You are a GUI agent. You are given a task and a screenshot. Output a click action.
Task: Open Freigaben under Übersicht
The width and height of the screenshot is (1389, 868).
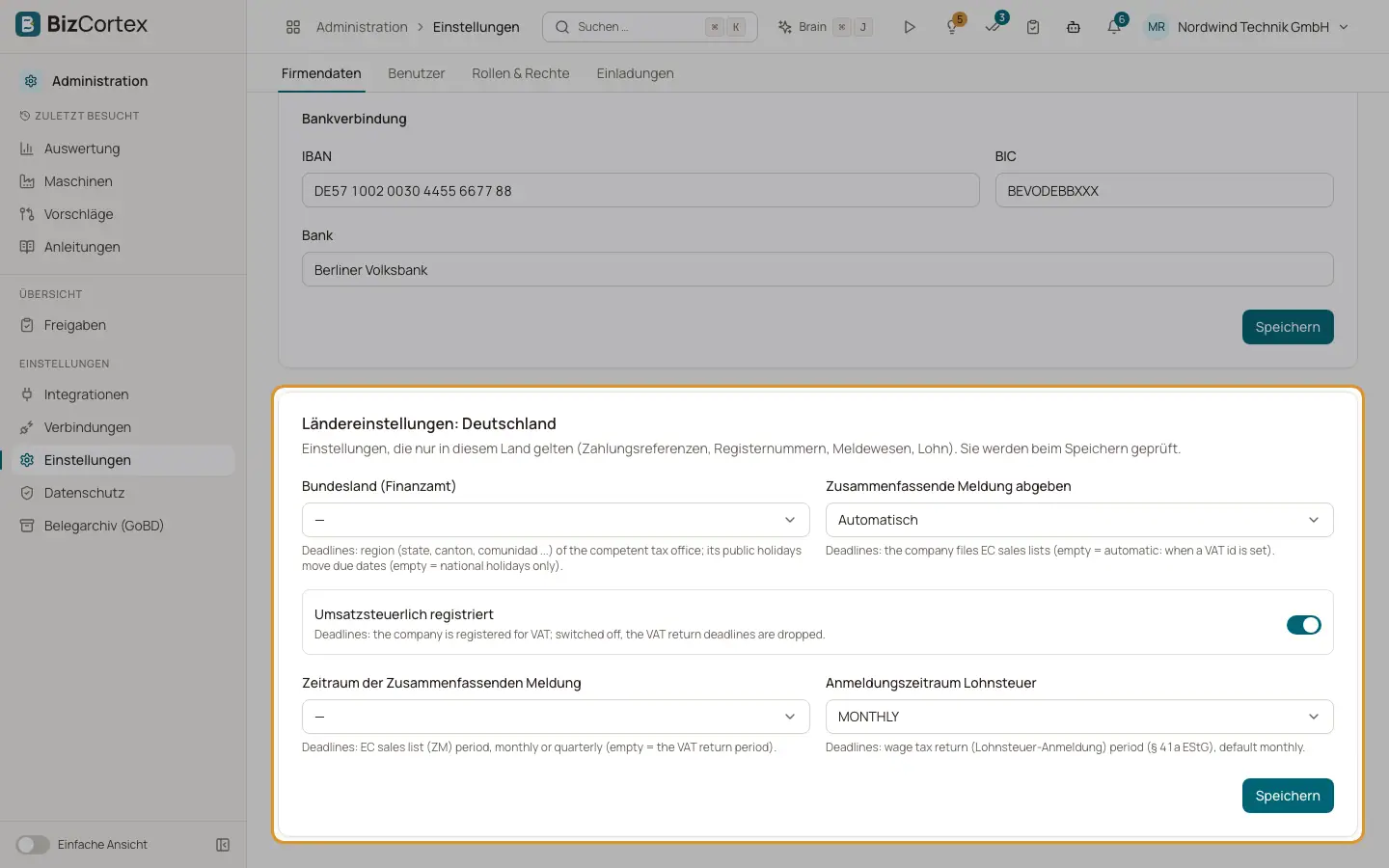click(123, 325)
